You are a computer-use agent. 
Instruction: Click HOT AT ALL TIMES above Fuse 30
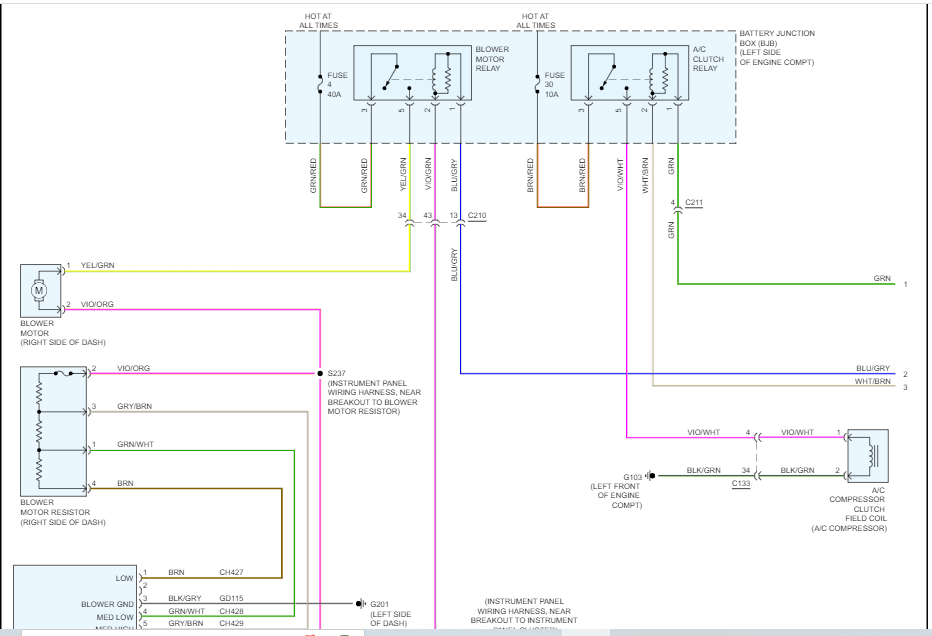(536, 21)
